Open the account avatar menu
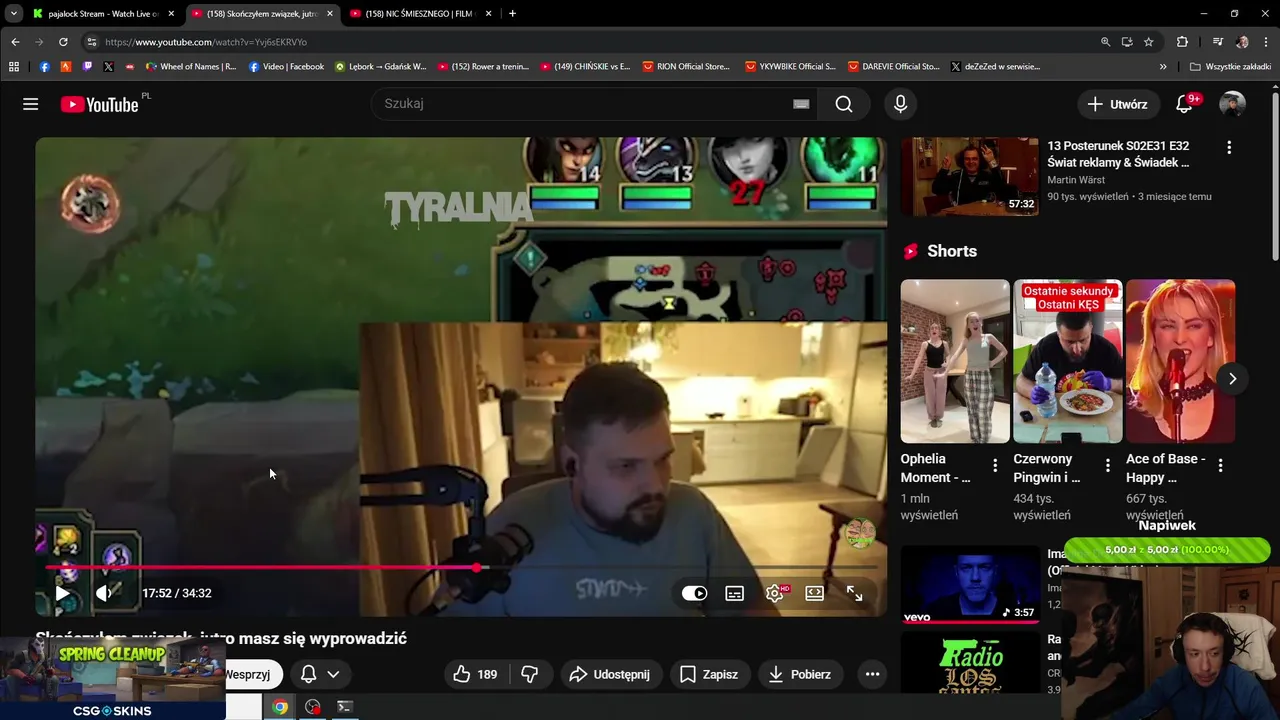Screen dimensions: 1280x720 coord(1233,104)
